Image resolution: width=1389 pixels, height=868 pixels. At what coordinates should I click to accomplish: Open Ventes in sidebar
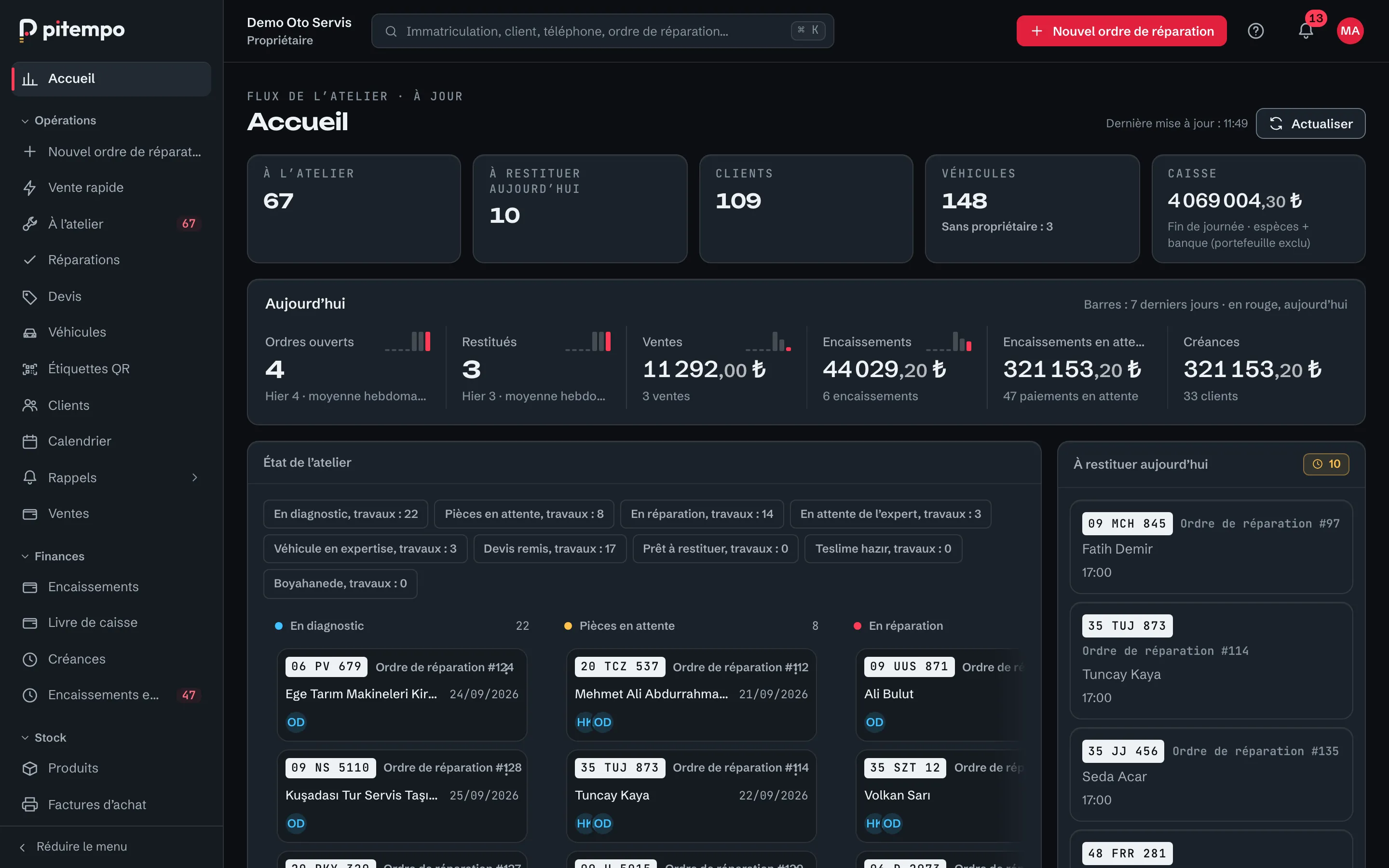[111, 514]
